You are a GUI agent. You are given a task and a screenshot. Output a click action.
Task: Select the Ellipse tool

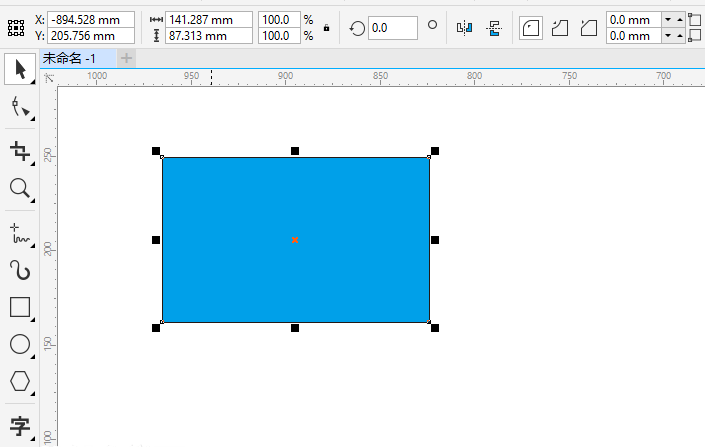coord(20,344)
